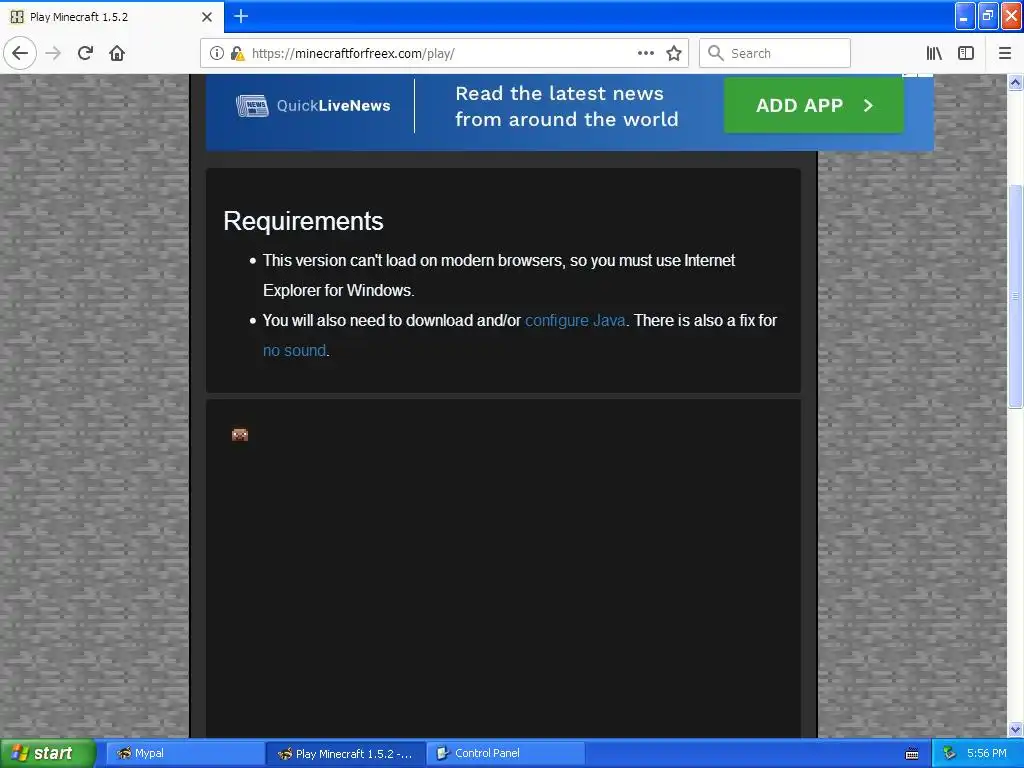Click the insecure connection padlock warning
1024x768 pixels.
(x=237, y=53)
